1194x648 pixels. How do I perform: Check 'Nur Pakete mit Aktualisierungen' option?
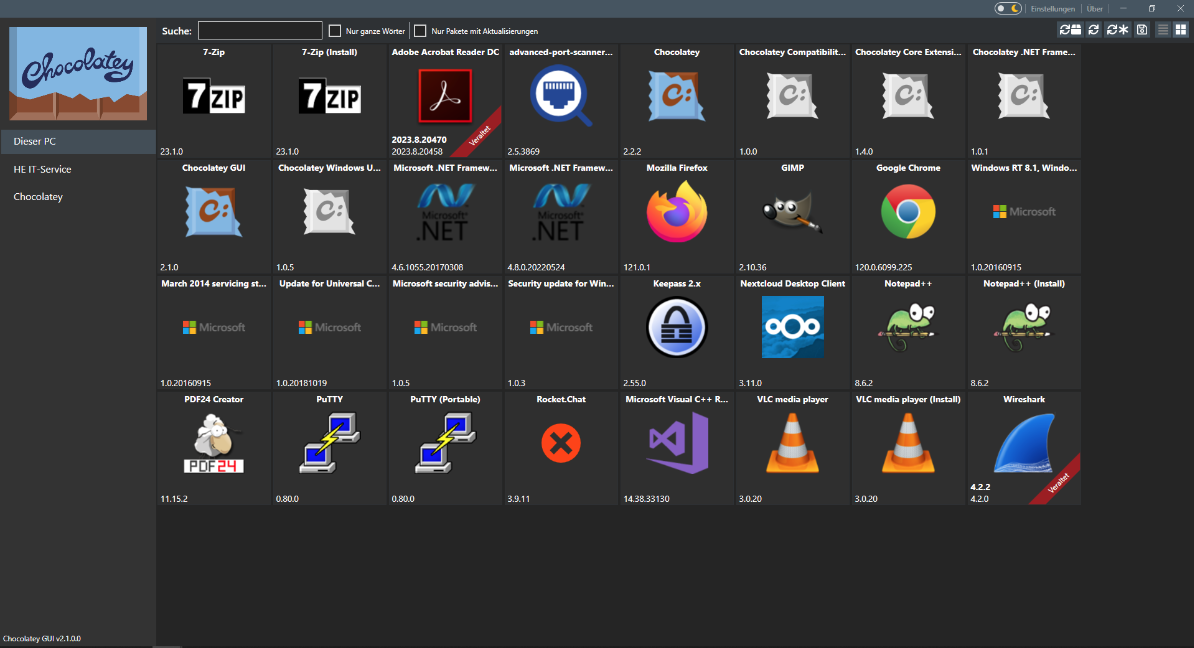click(421, 31)
